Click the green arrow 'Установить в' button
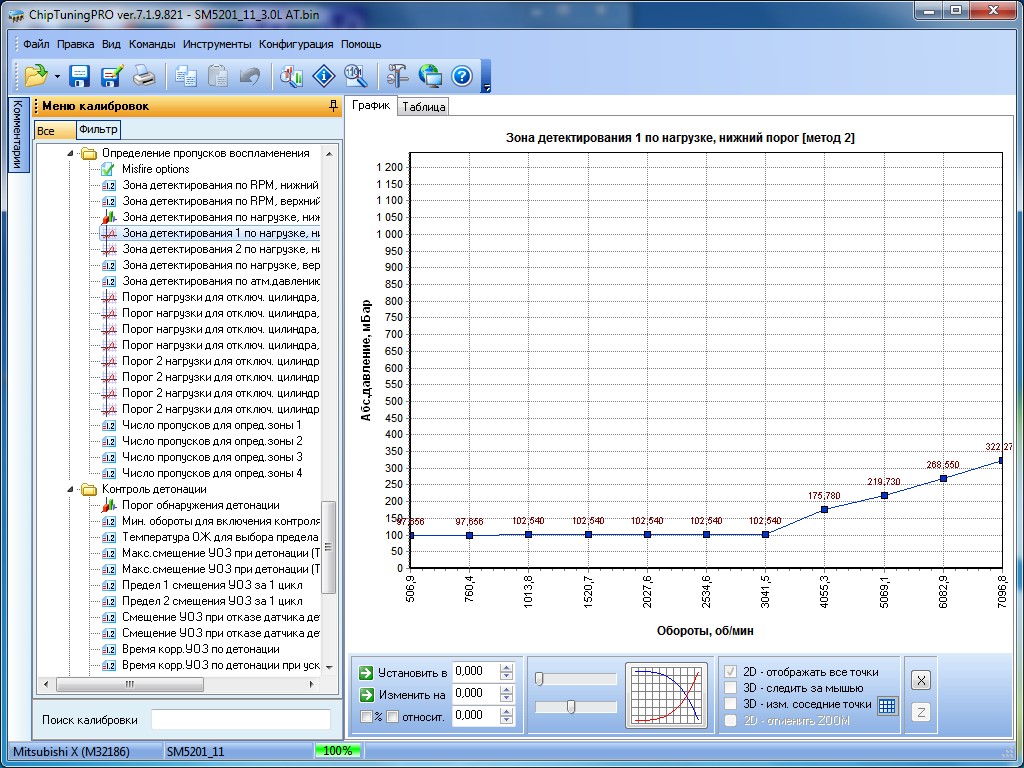Image resolution: width=1024 pixels, height=768 pixels. coord(366,672)
